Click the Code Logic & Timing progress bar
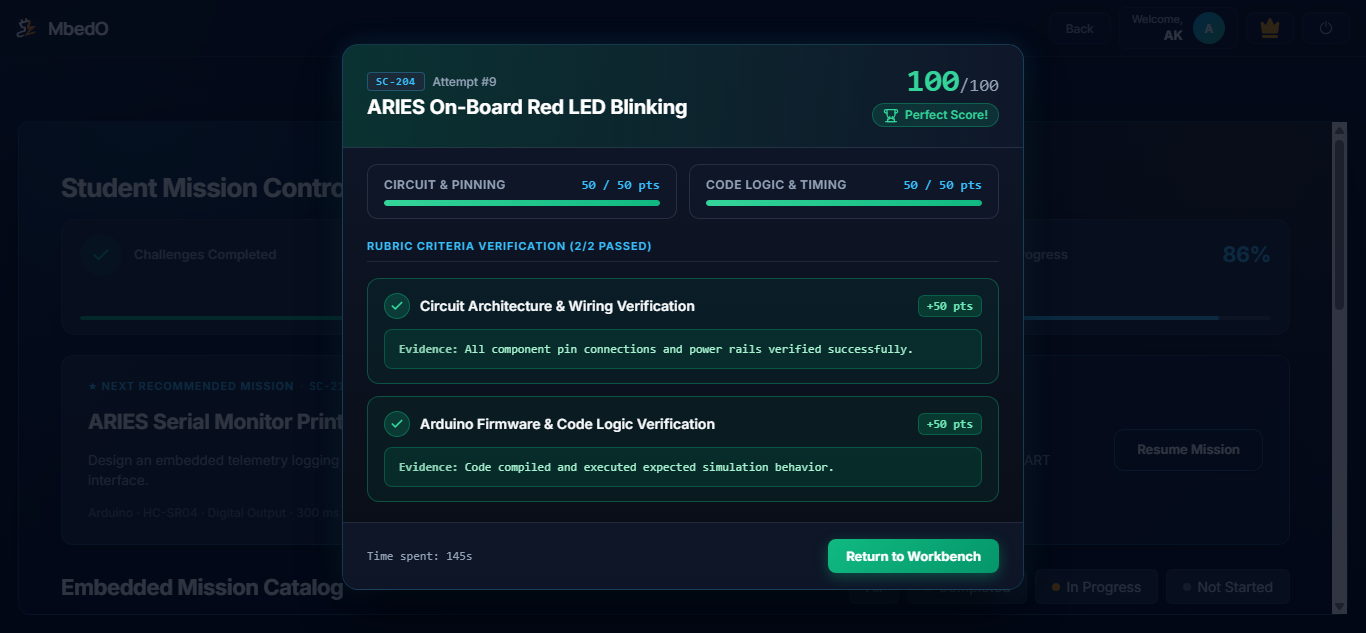1366x633 pixels. (x=844, y=203)
